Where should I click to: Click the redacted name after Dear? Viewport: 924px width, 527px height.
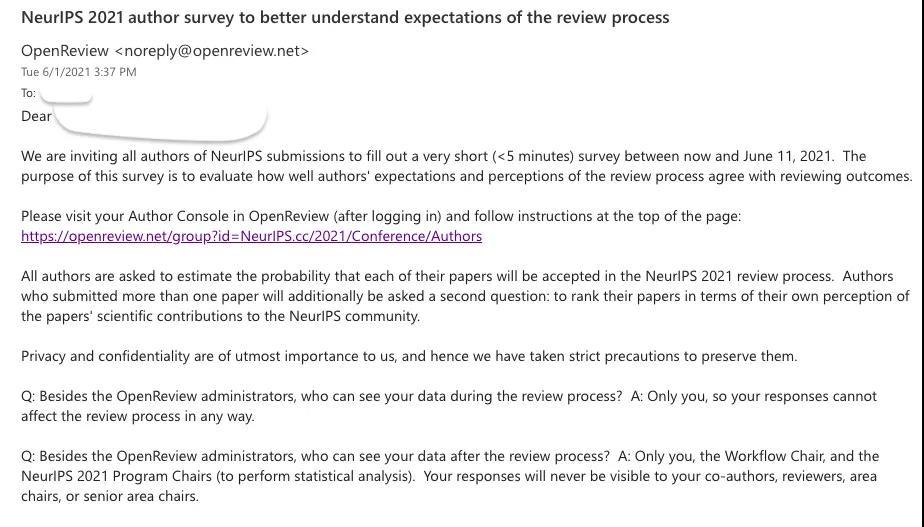tap(160, 122)
